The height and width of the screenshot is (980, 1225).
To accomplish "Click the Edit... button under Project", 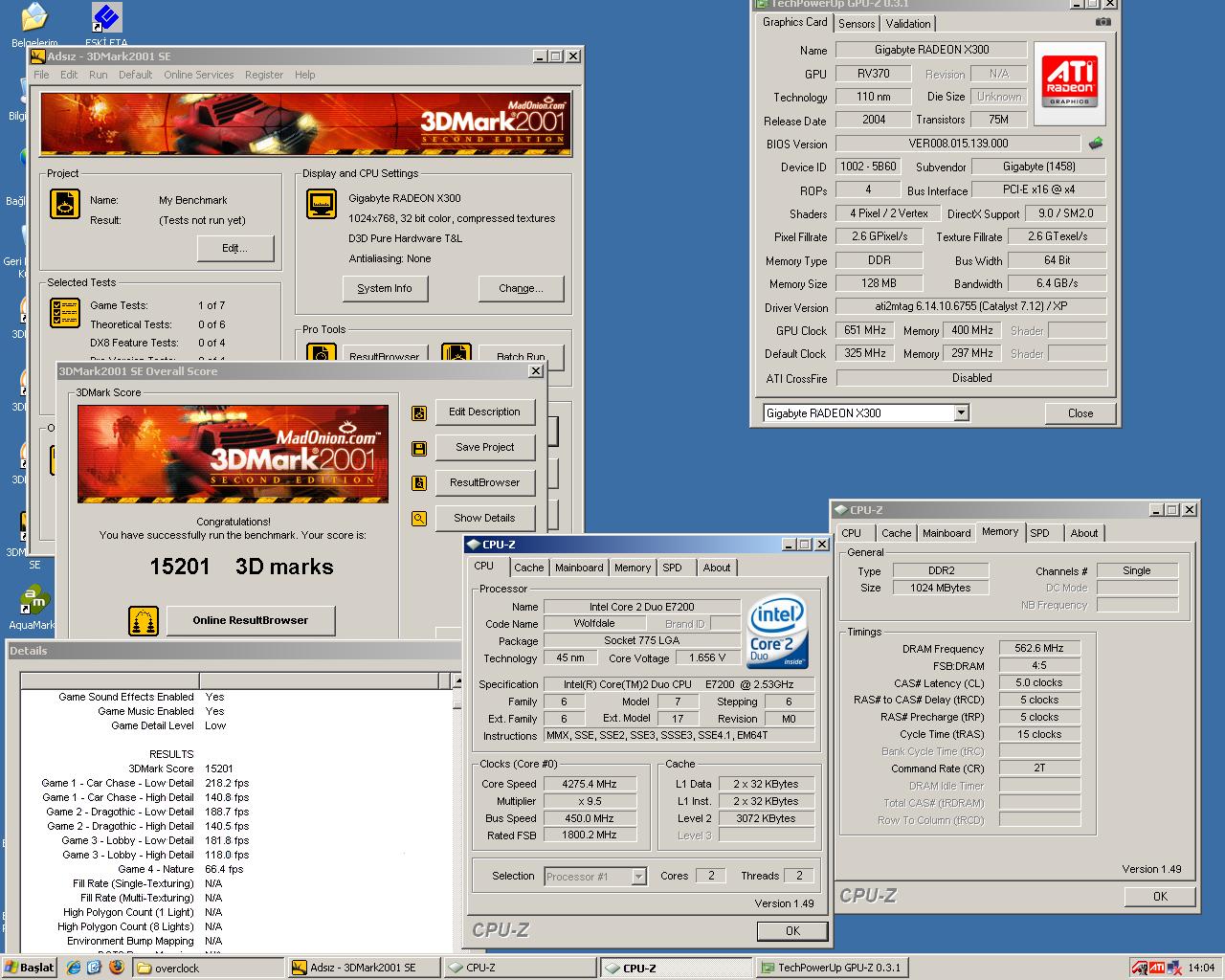I will tap(234, 249).
